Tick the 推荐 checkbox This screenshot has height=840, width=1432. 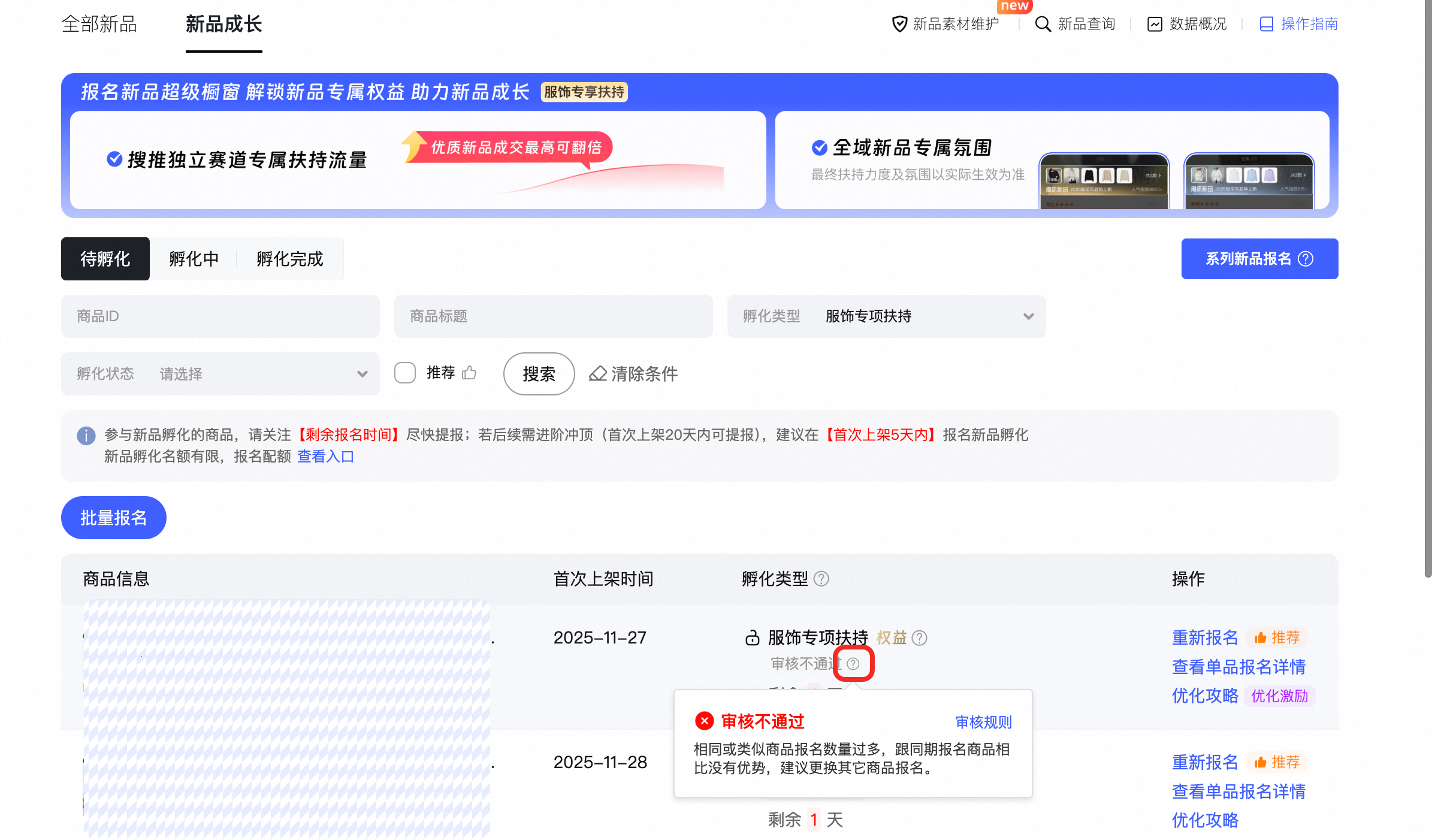405,373
